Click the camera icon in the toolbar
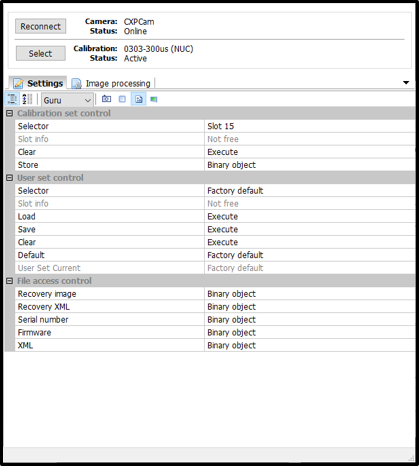Viewport: 419px width, 466px height. pos(106,99)
